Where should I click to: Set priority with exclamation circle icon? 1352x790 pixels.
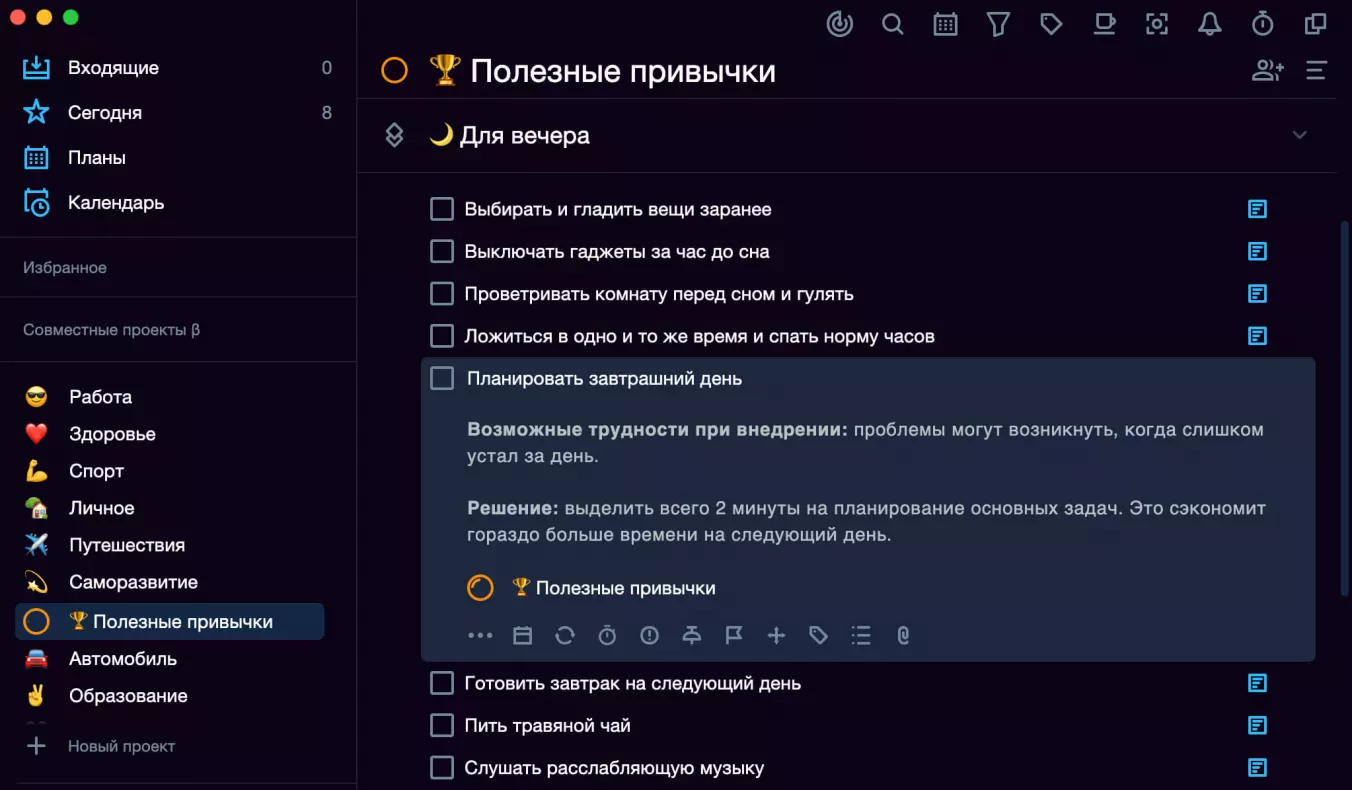click(x=649, y=635)
